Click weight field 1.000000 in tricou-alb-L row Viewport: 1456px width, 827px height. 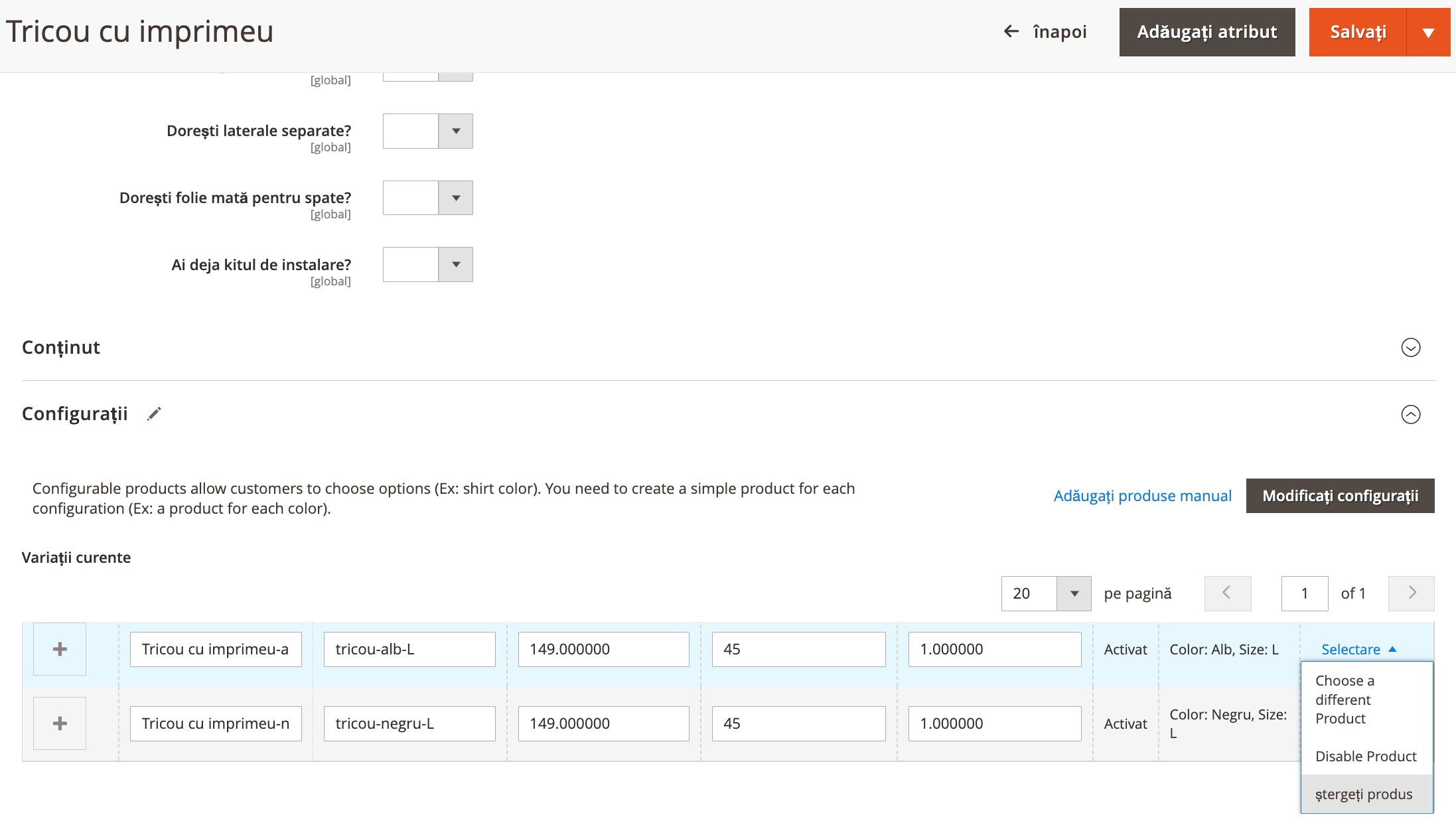pyautogui.click(x=995, y=649)
